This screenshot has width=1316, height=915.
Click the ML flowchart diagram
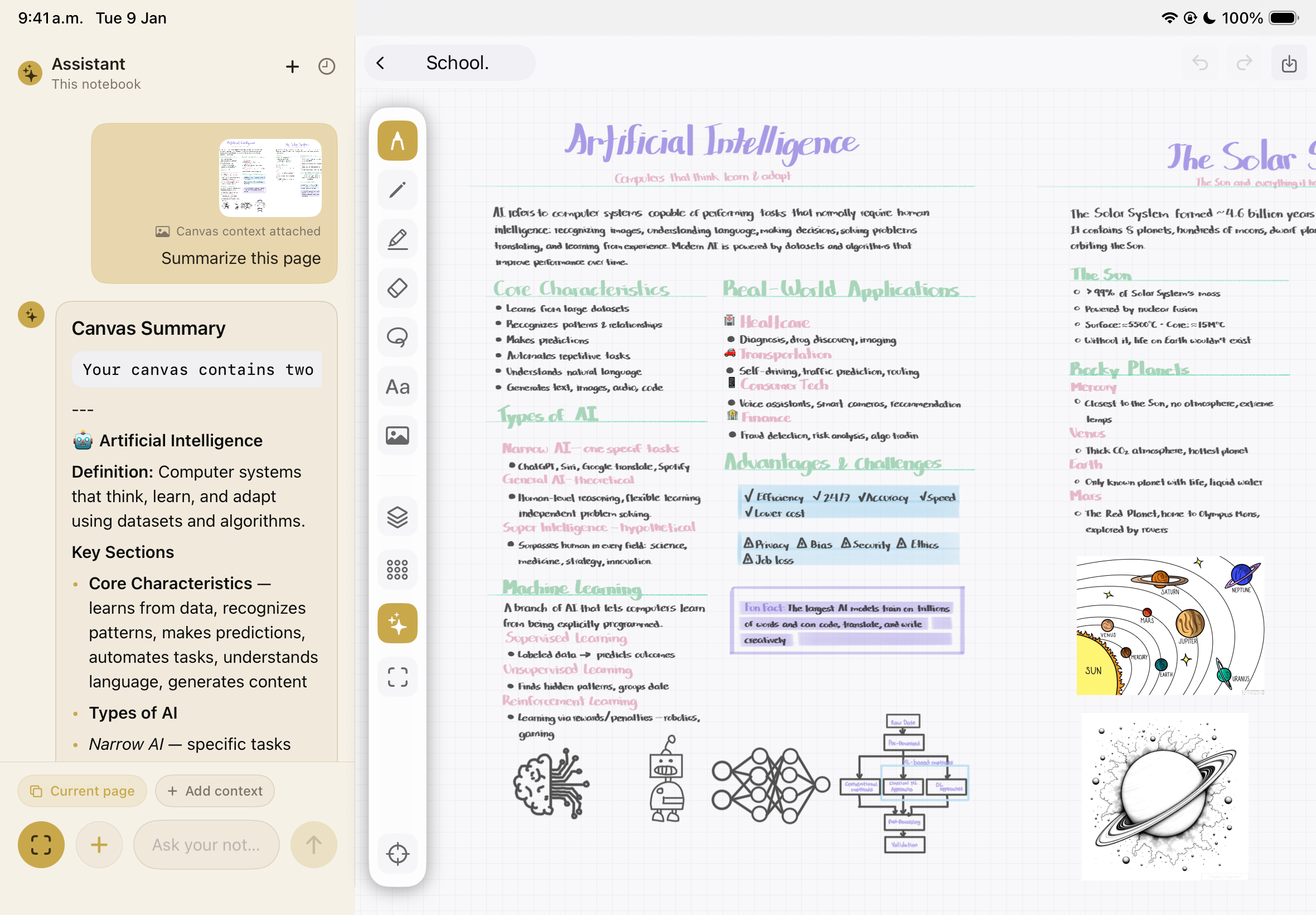(904, 784)
